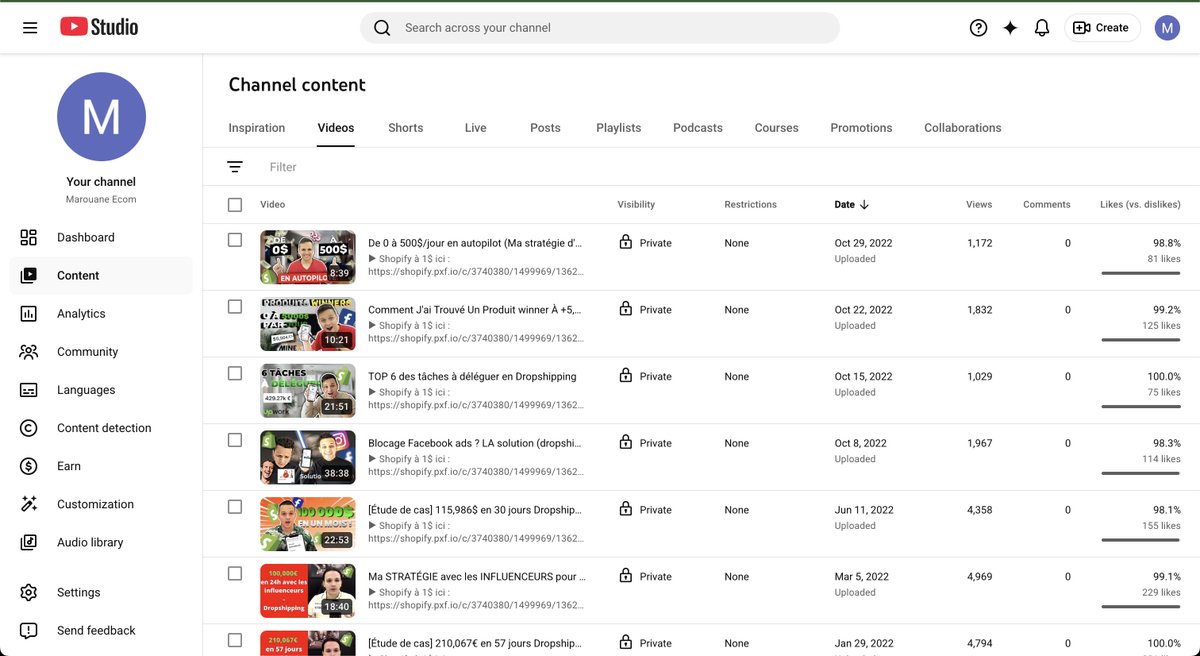
Task: Open Private visibility for STRATÉGIE INFLUENCEURS video
Action: pos(646,576)
